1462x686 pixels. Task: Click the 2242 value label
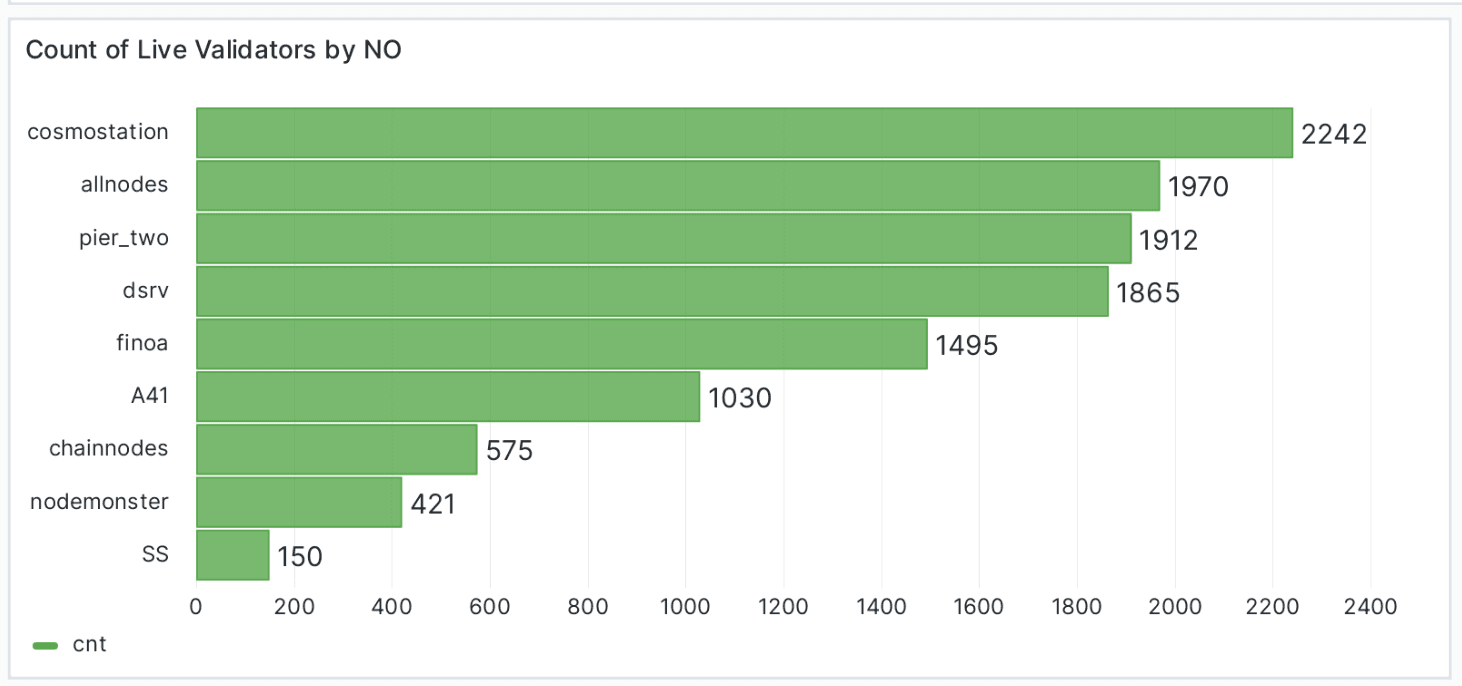pos(1334,134)
